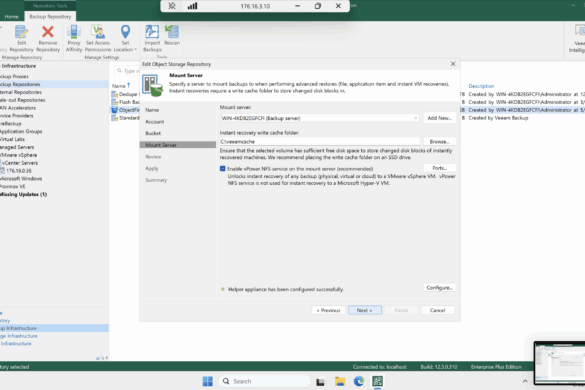The width and height of the screenshot is (585, 390).
Task: Show hidden tray icons chevron
Action: coord(525,381)
